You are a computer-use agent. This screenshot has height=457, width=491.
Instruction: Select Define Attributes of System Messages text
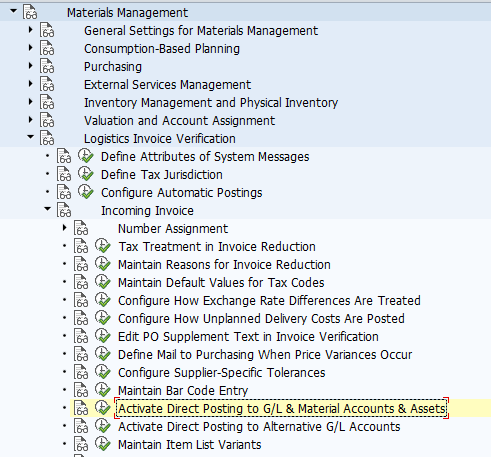click(x=205, y=157)
